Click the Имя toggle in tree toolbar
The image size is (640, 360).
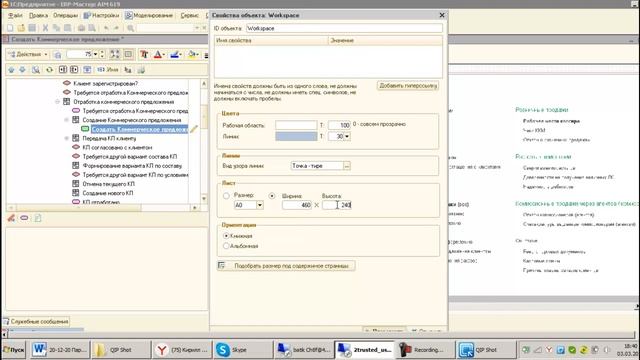click(108, 70)
